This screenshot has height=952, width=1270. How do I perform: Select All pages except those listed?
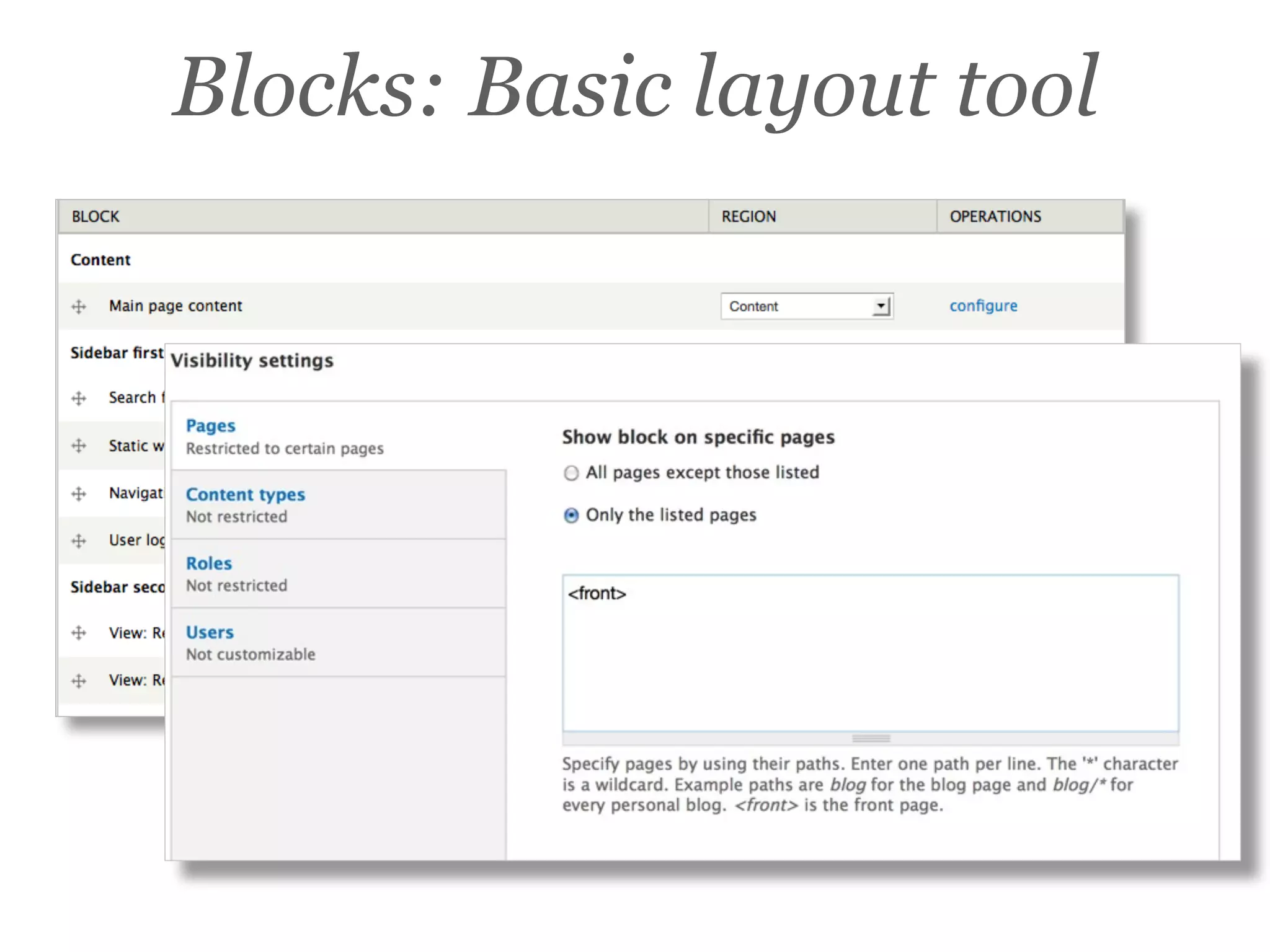pos(571,474)
